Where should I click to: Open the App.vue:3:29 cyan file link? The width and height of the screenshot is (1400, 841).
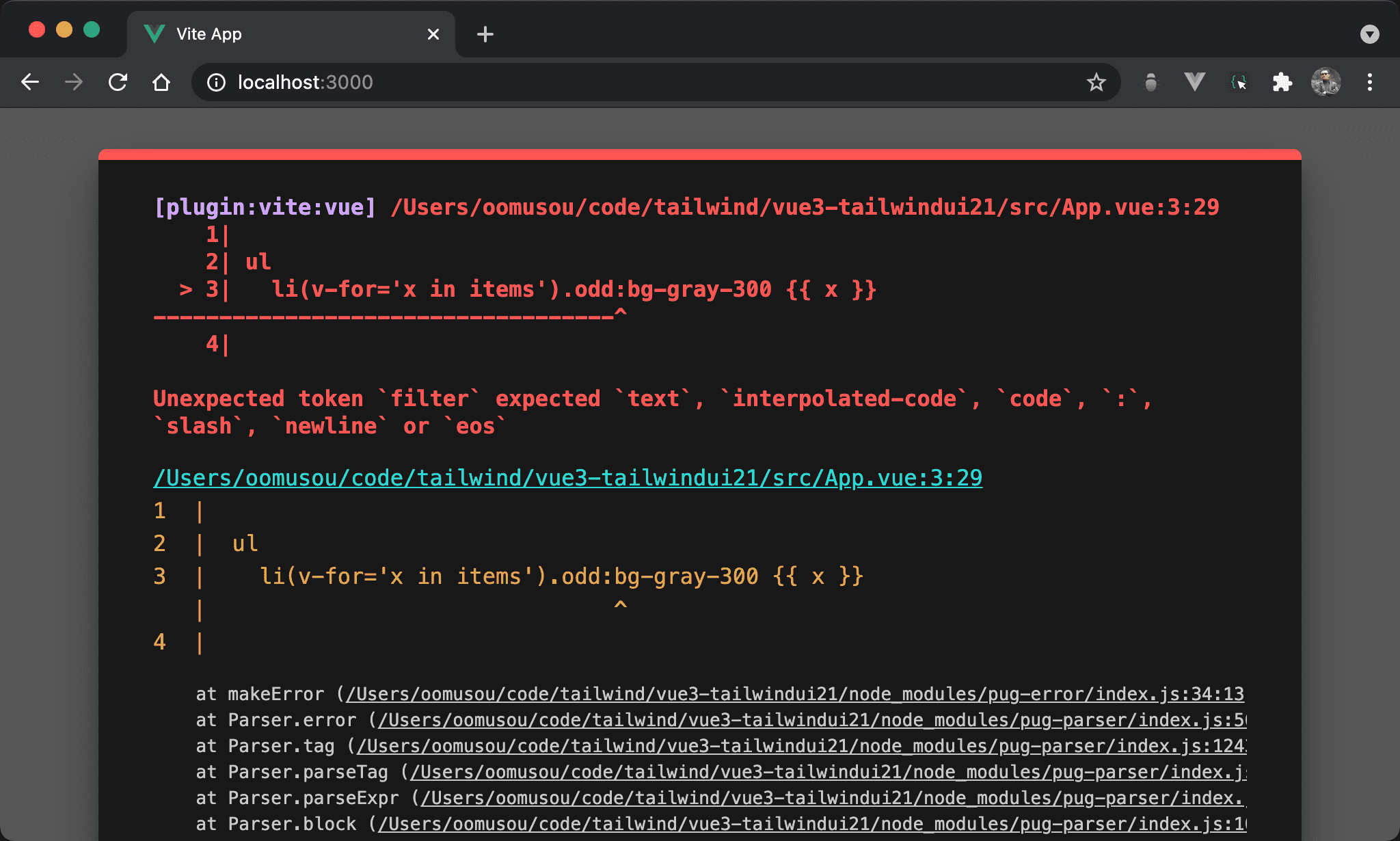coord(568,477)
